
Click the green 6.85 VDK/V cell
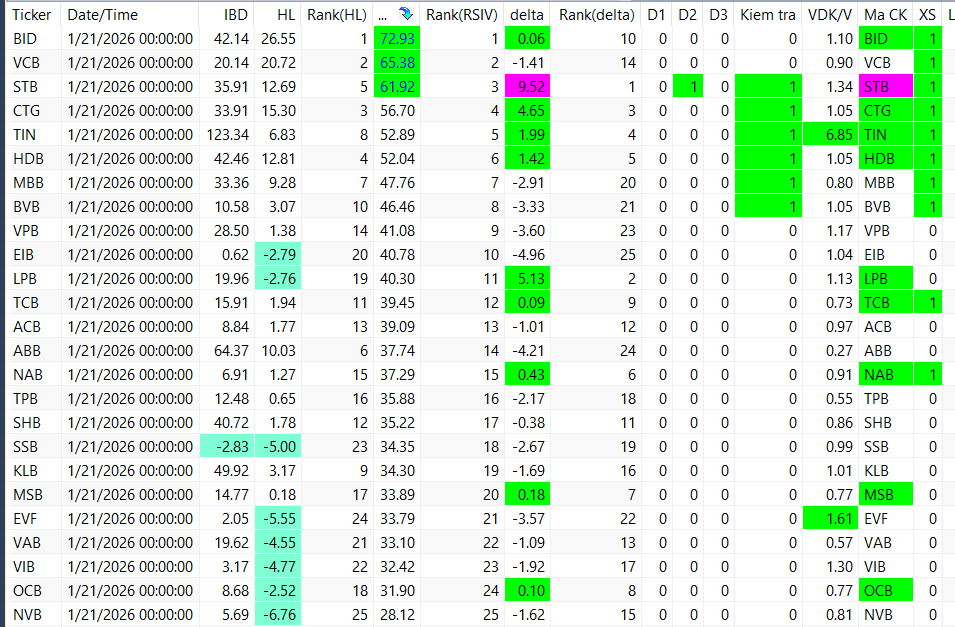coord(830,135)
